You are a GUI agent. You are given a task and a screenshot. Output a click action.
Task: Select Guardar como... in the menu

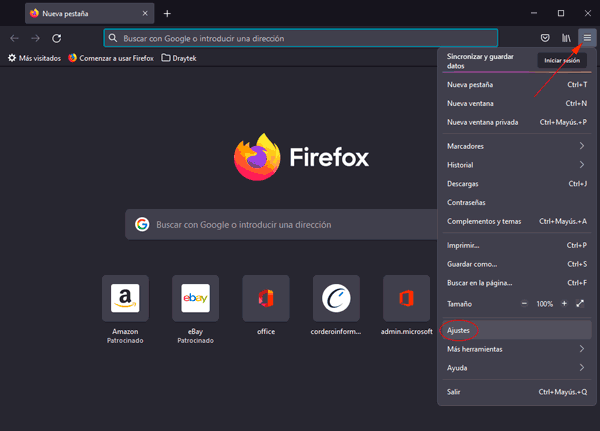[x=517, y=264]
